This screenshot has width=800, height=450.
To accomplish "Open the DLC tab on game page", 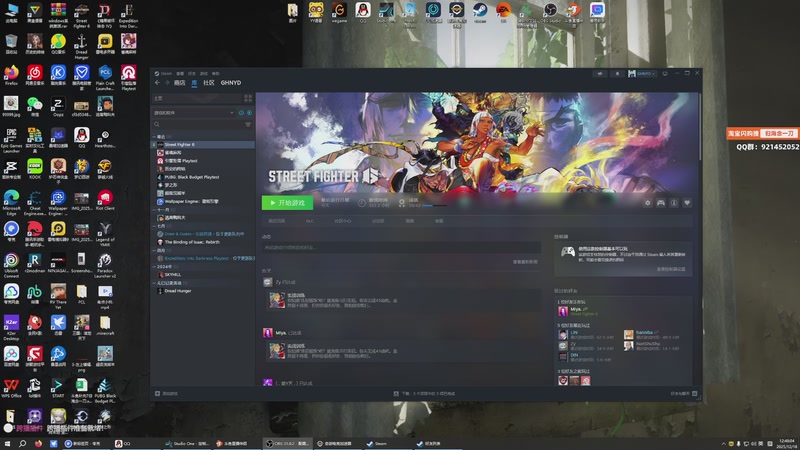I will pos(310,221).
